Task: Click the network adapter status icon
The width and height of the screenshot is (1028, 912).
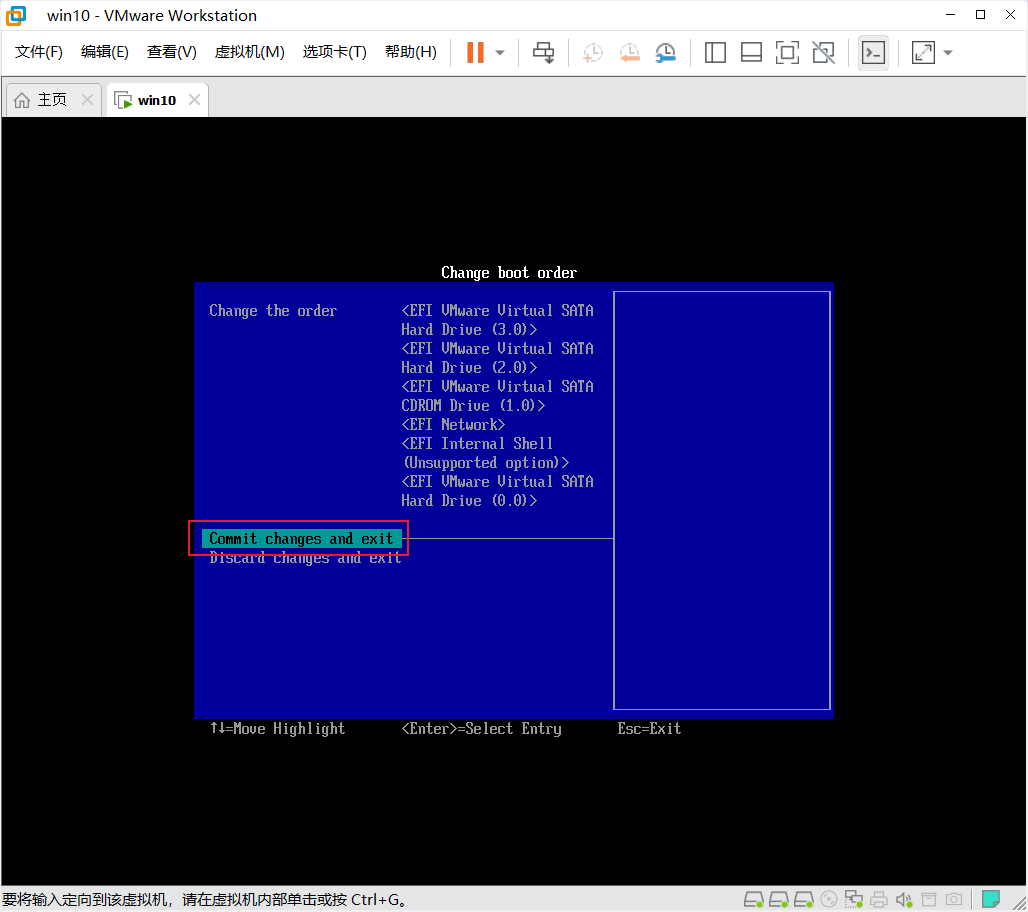Action: 854,899
